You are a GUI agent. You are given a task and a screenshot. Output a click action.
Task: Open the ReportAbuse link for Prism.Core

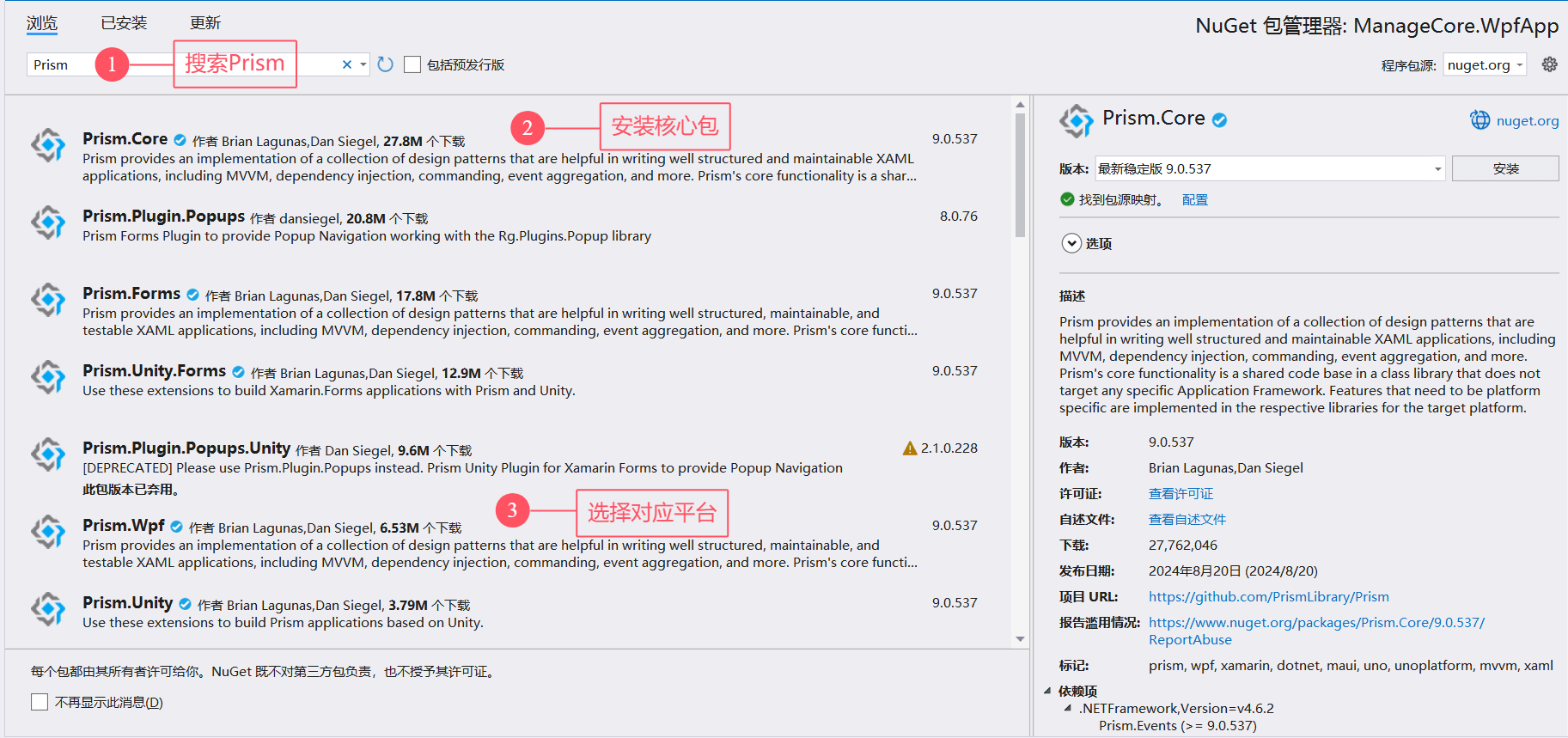pyautogui.click(x=1316, y=631)
